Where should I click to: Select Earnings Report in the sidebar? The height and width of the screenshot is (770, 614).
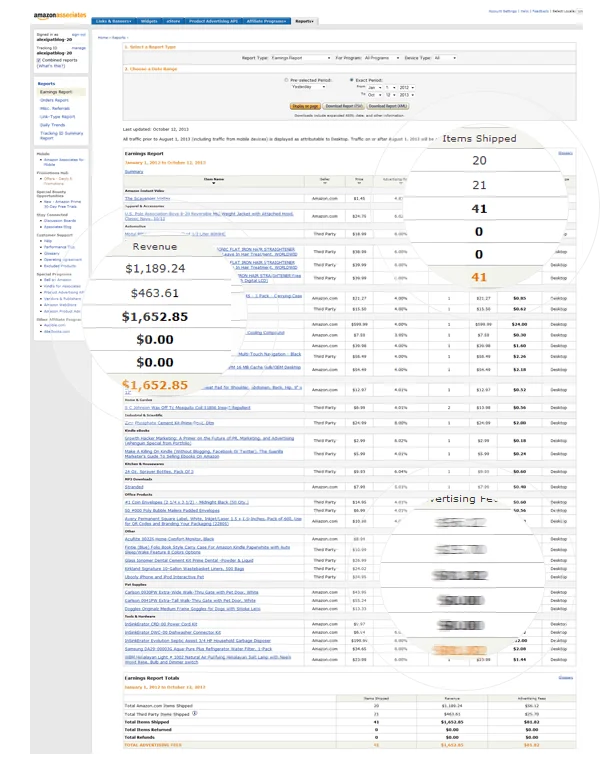pos(56,92)
